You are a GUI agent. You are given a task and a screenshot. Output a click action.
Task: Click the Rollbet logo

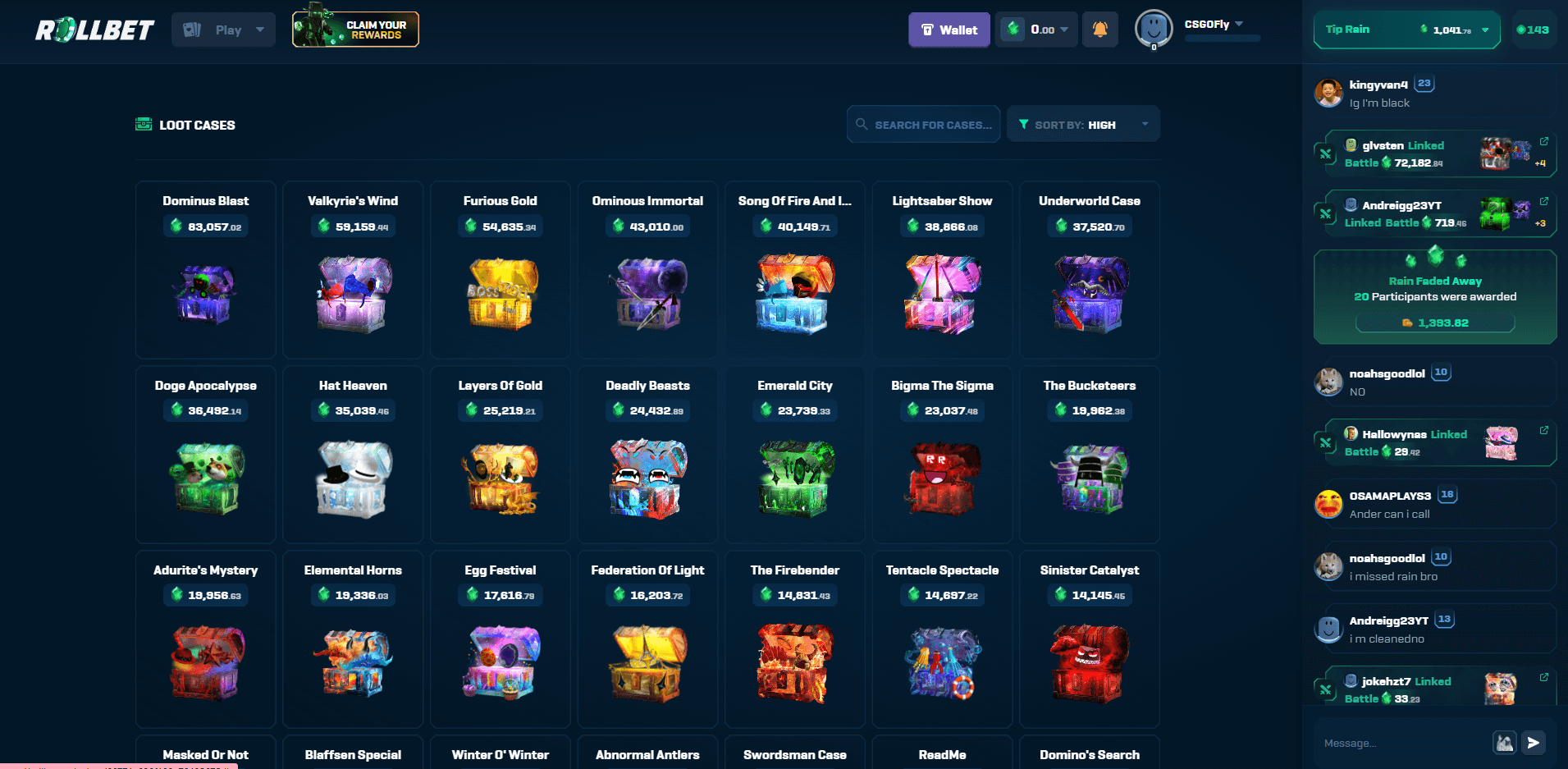[x=94, y=30]
